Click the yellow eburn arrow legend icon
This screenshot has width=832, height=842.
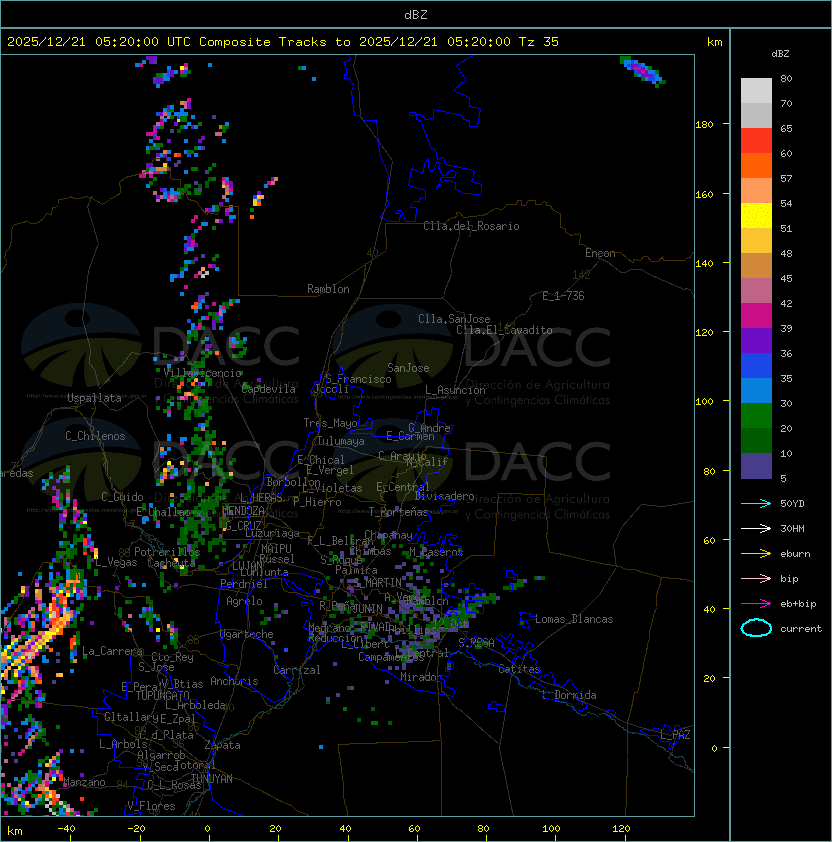click(x=756, y=554)
